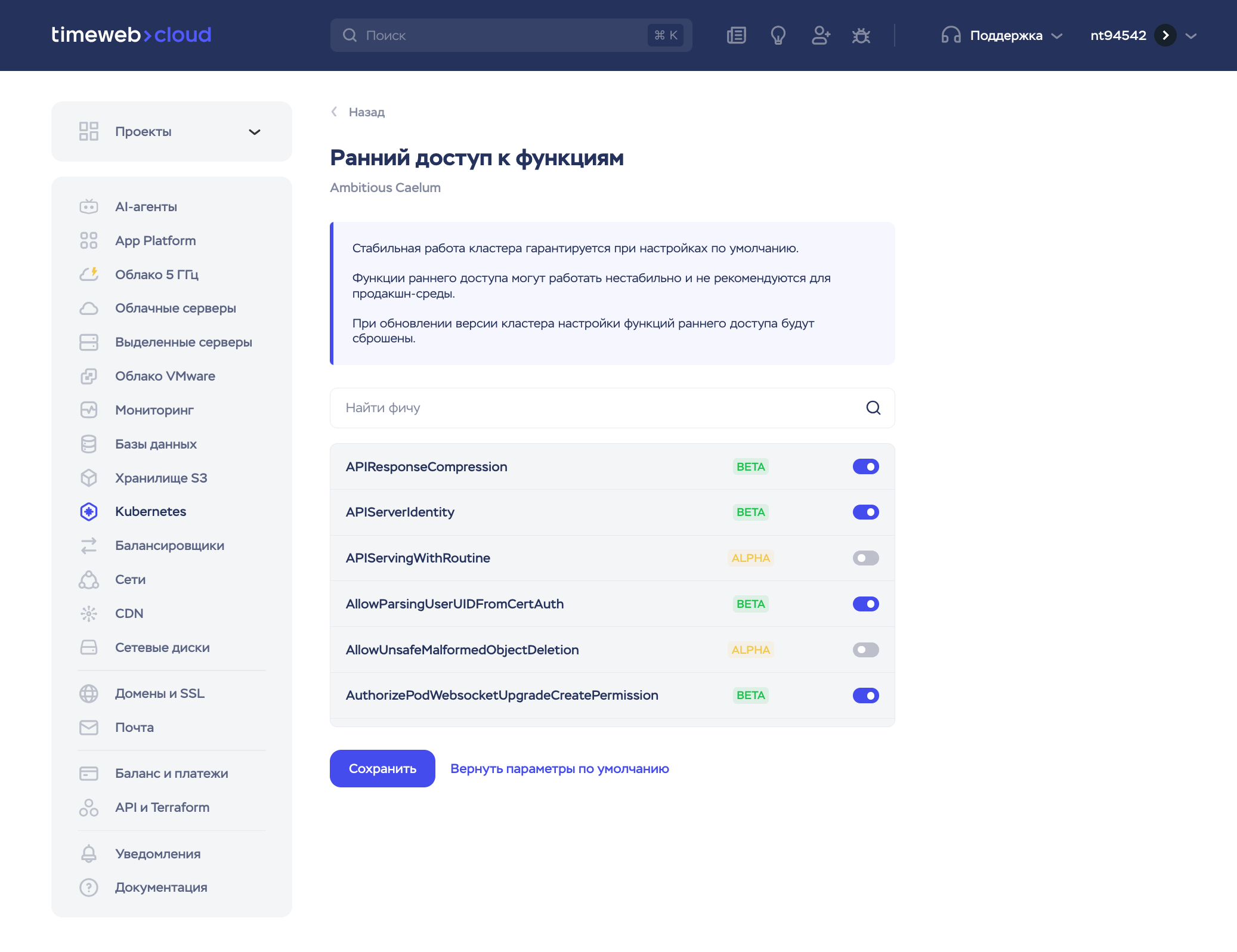Click the Найти фичу input field
Viewport: 1237px width, 952px height.
pyautogui.click(x=596, y=408)
